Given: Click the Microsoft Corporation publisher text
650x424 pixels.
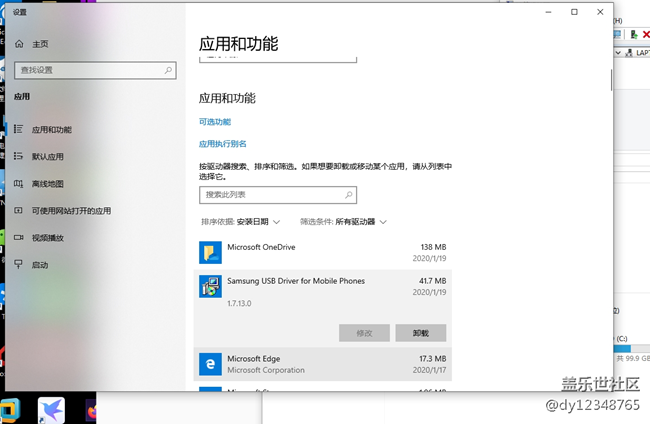Looking at the screenshot, I should point(266,370).
